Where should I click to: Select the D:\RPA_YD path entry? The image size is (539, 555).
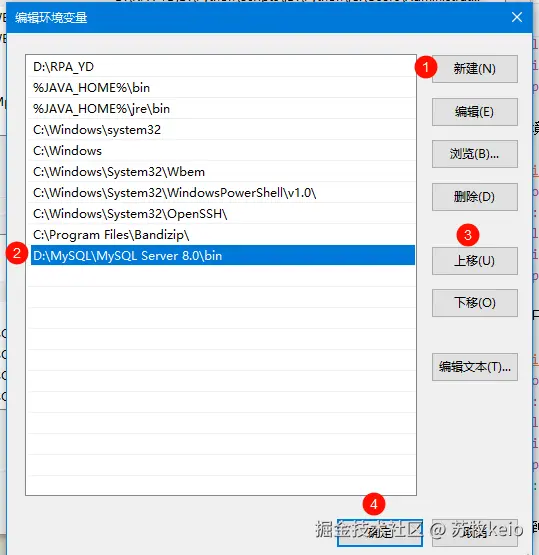click(x=223, y=67)
